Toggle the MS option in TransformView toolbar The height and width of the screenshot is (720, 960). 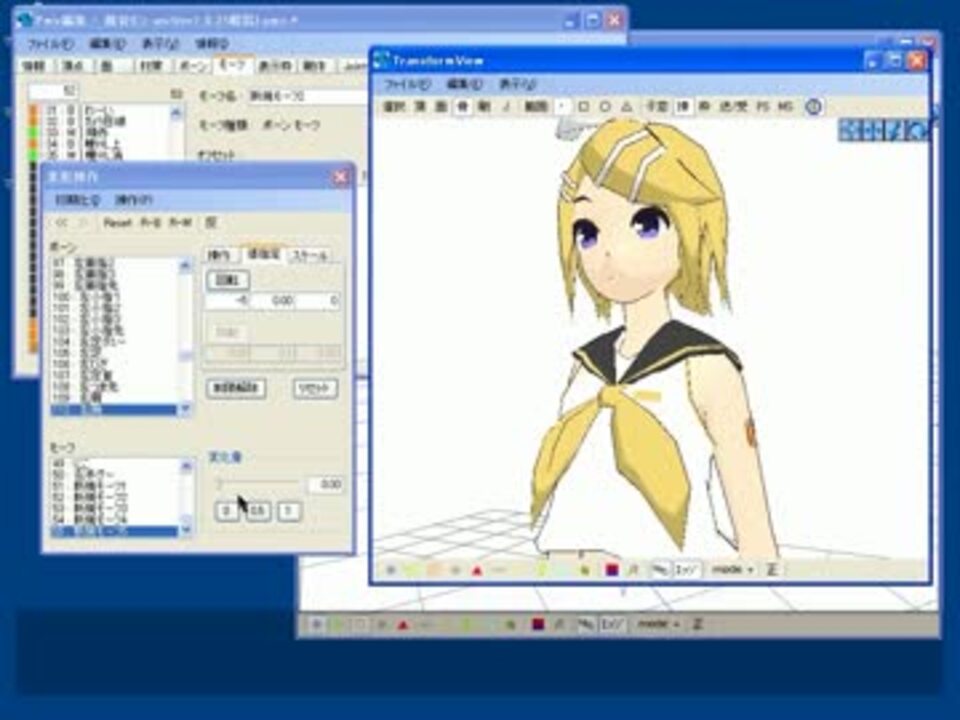(x=785, y=107)
